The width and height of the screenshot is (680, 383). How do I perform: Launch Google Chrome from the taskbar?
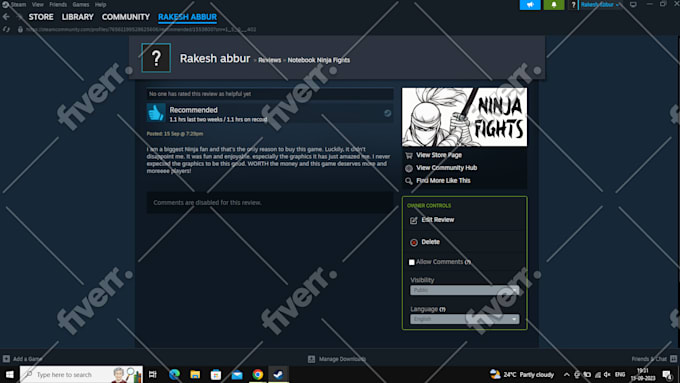click(258, 374)
